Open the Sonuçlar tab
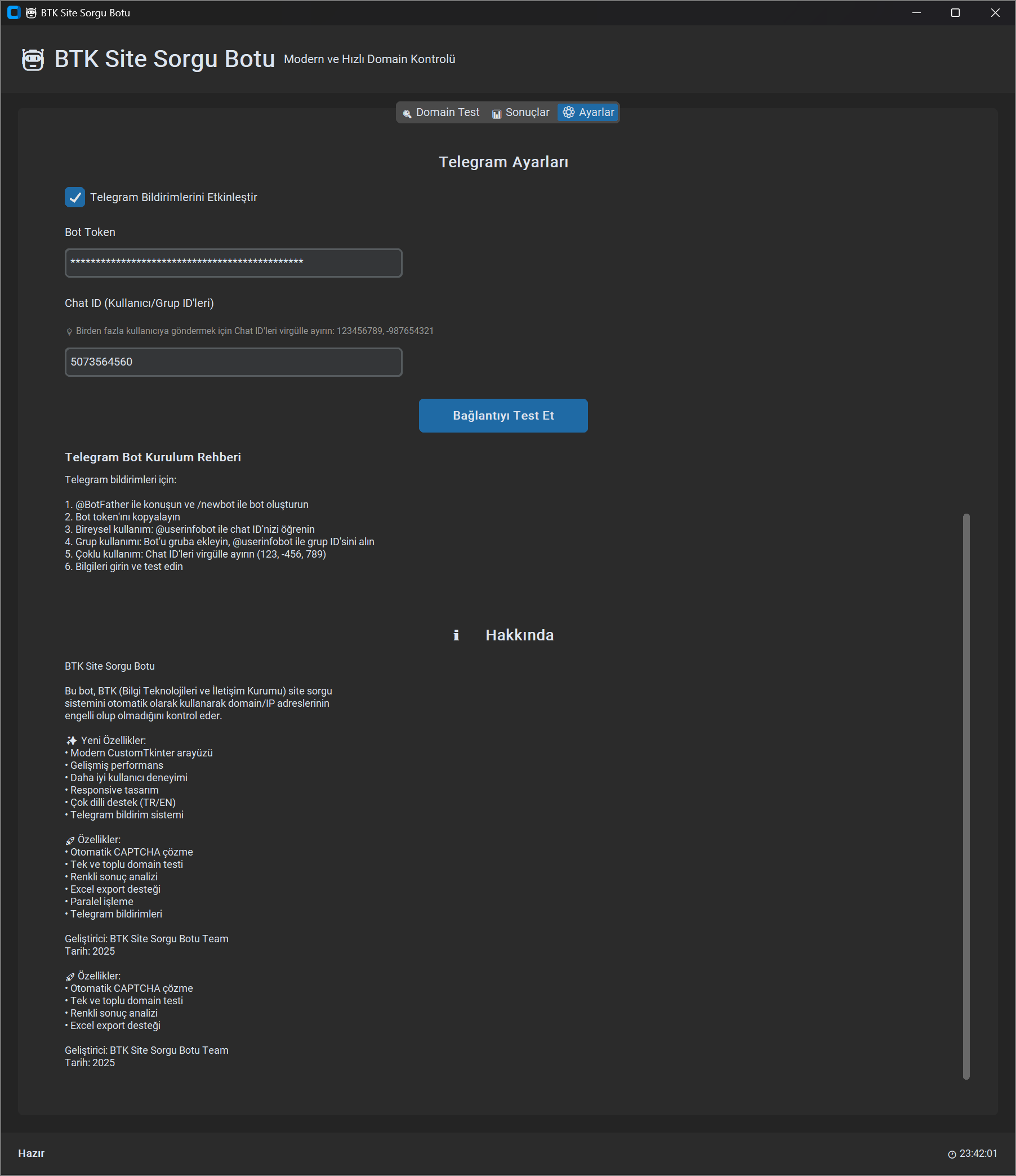The image size is (1016, 1176). (x=520, y=113)
